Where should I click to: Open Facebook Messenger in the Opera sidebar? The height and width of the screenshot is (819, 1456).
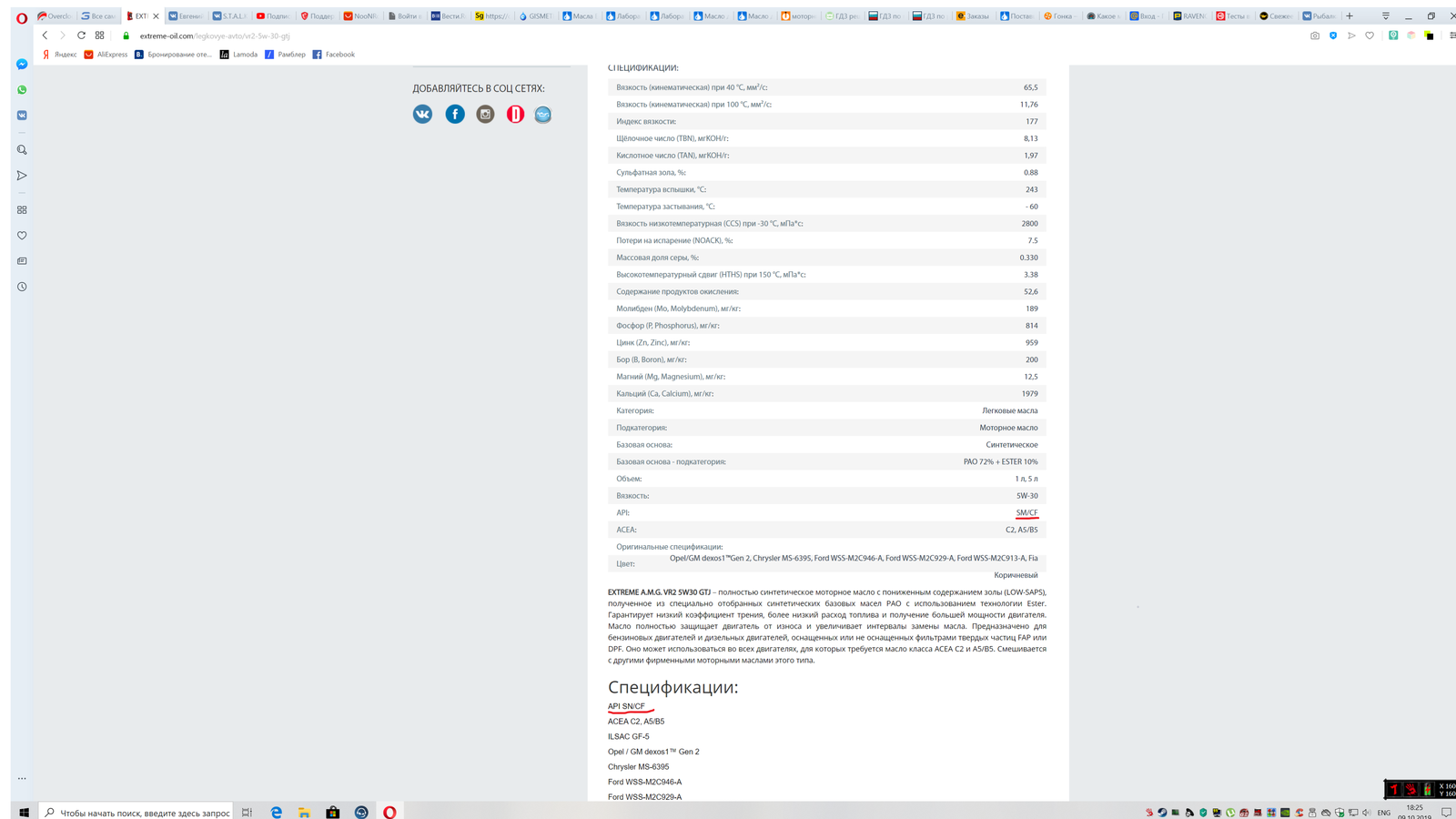coord(22,65)
